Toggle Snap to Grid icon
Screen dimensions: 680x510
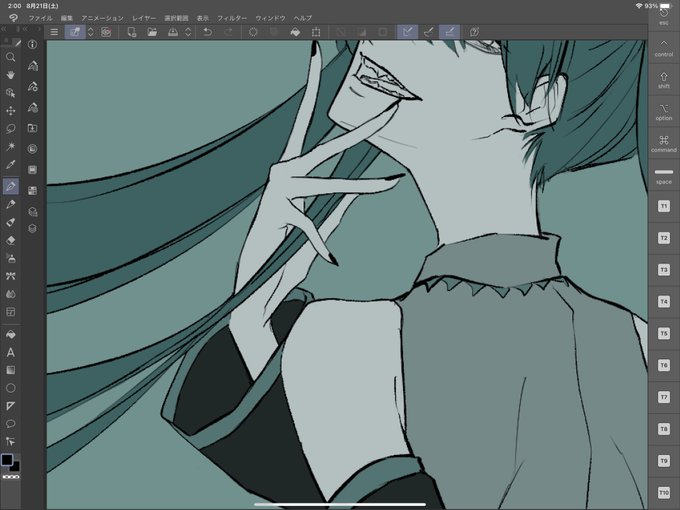pyautogui.click(x=450, y=32)
